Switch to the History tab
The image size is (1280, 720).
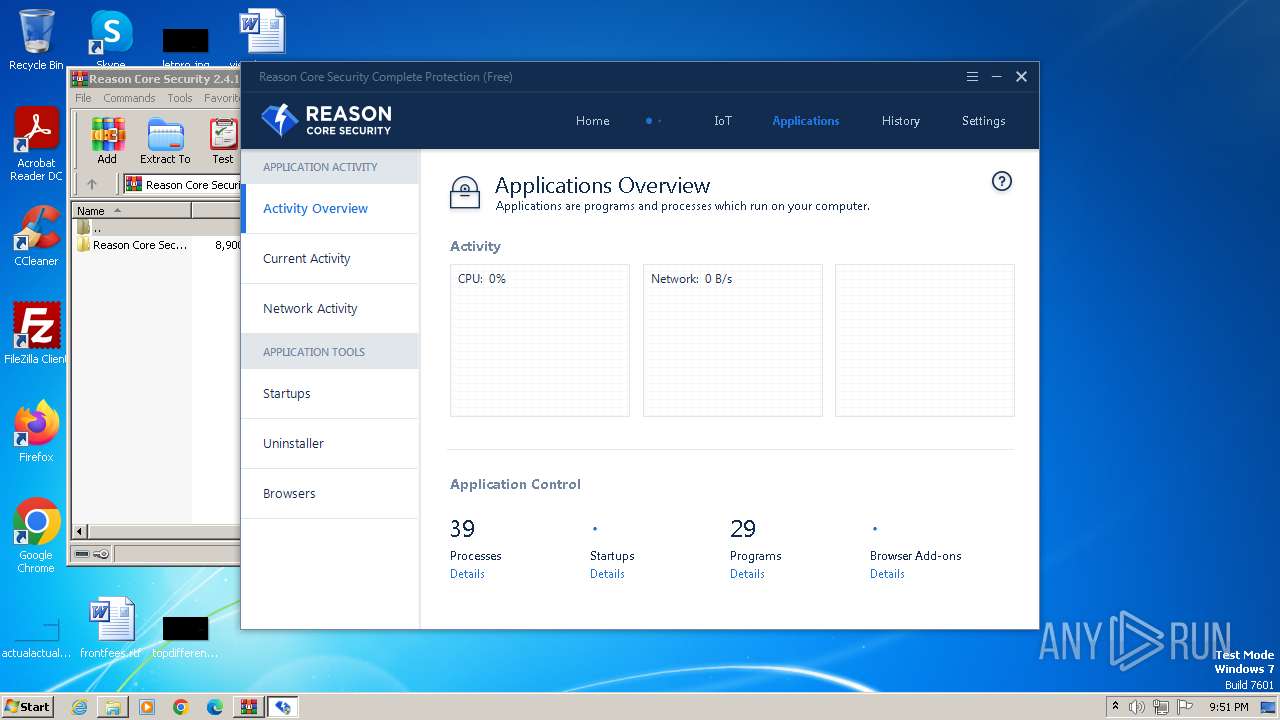click(x=900, y=121)
